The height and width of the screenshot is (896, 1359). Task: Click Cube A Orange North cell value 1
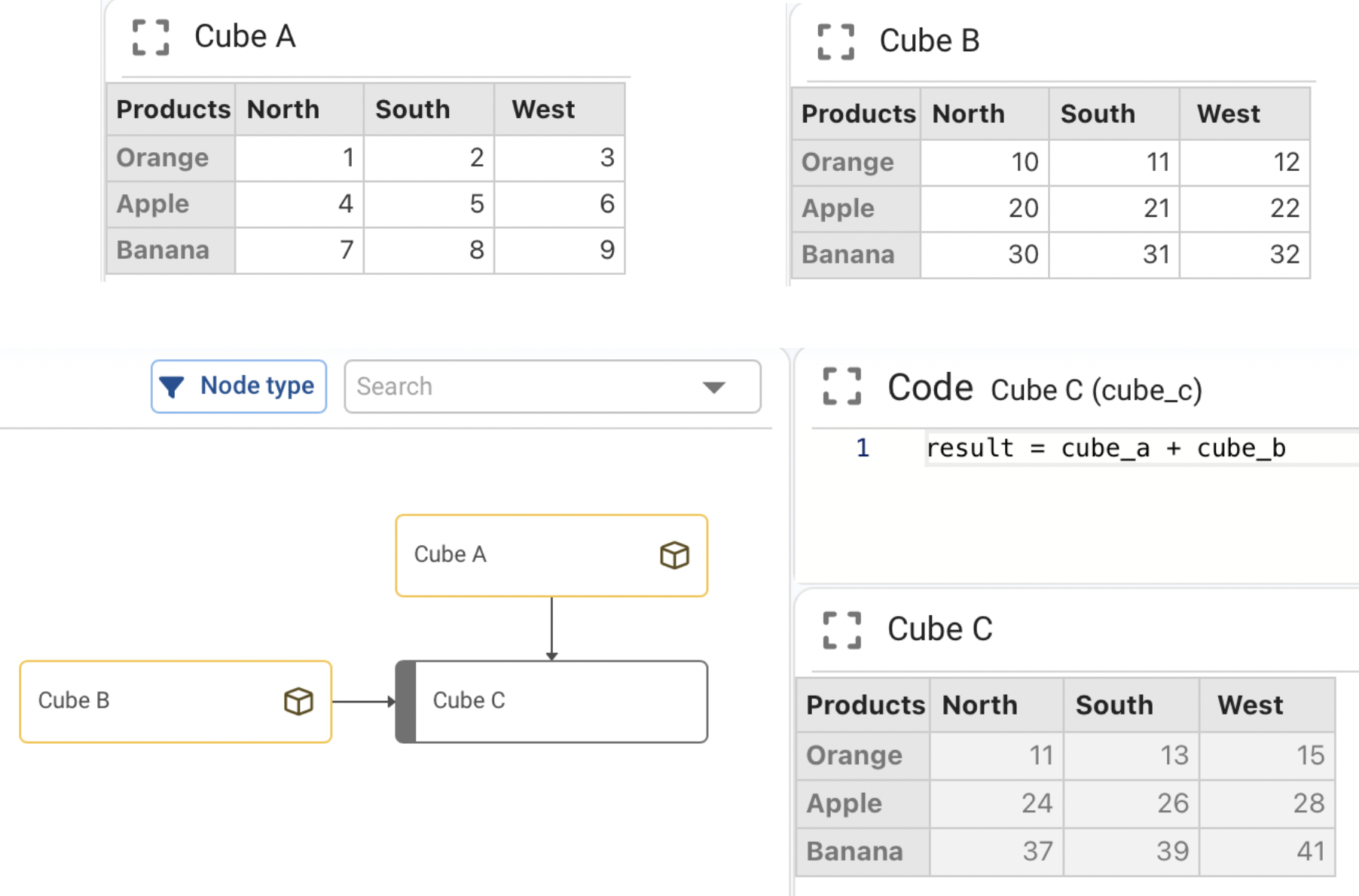click(x=300, y=158)
